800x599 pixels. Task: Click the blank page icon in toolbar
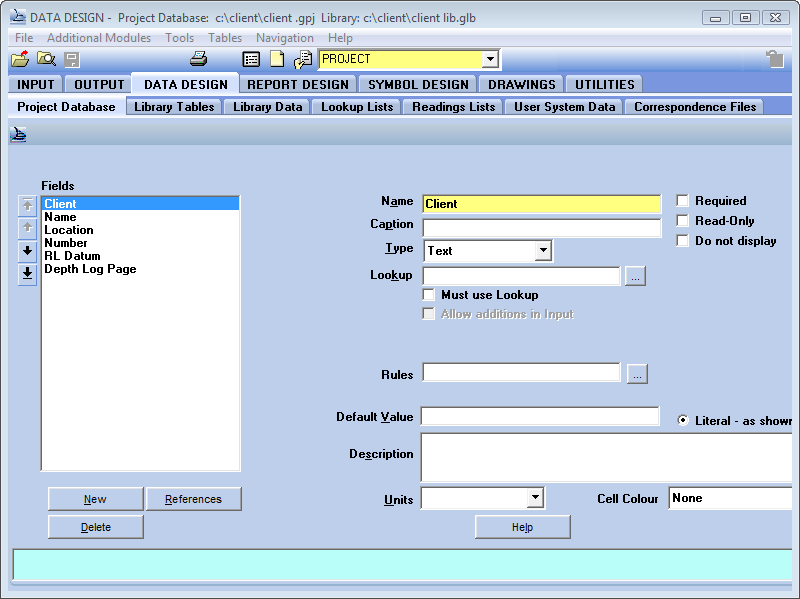(277, 59)
